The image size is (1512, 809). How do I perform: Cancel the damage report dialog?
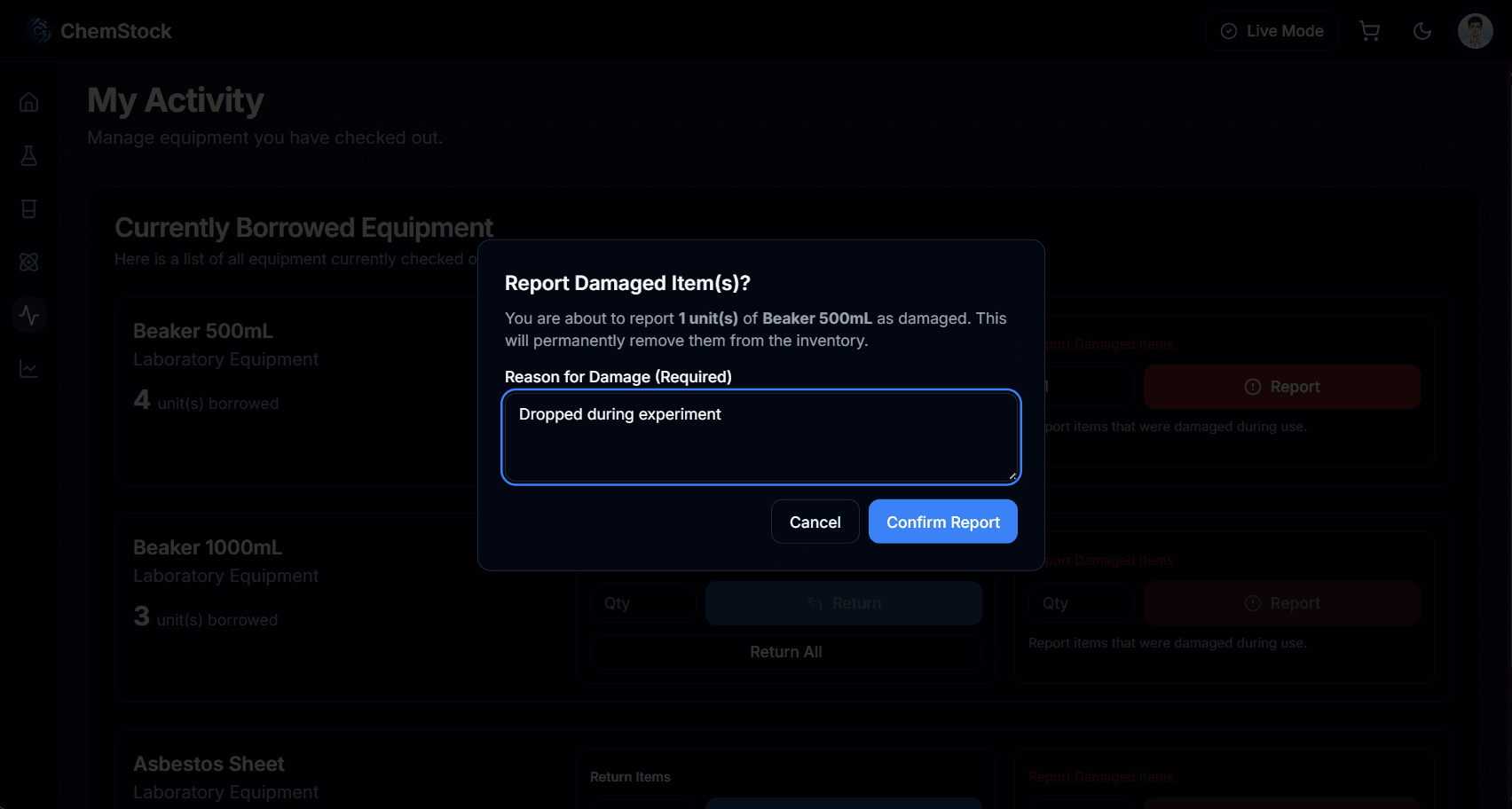(815, 522)
